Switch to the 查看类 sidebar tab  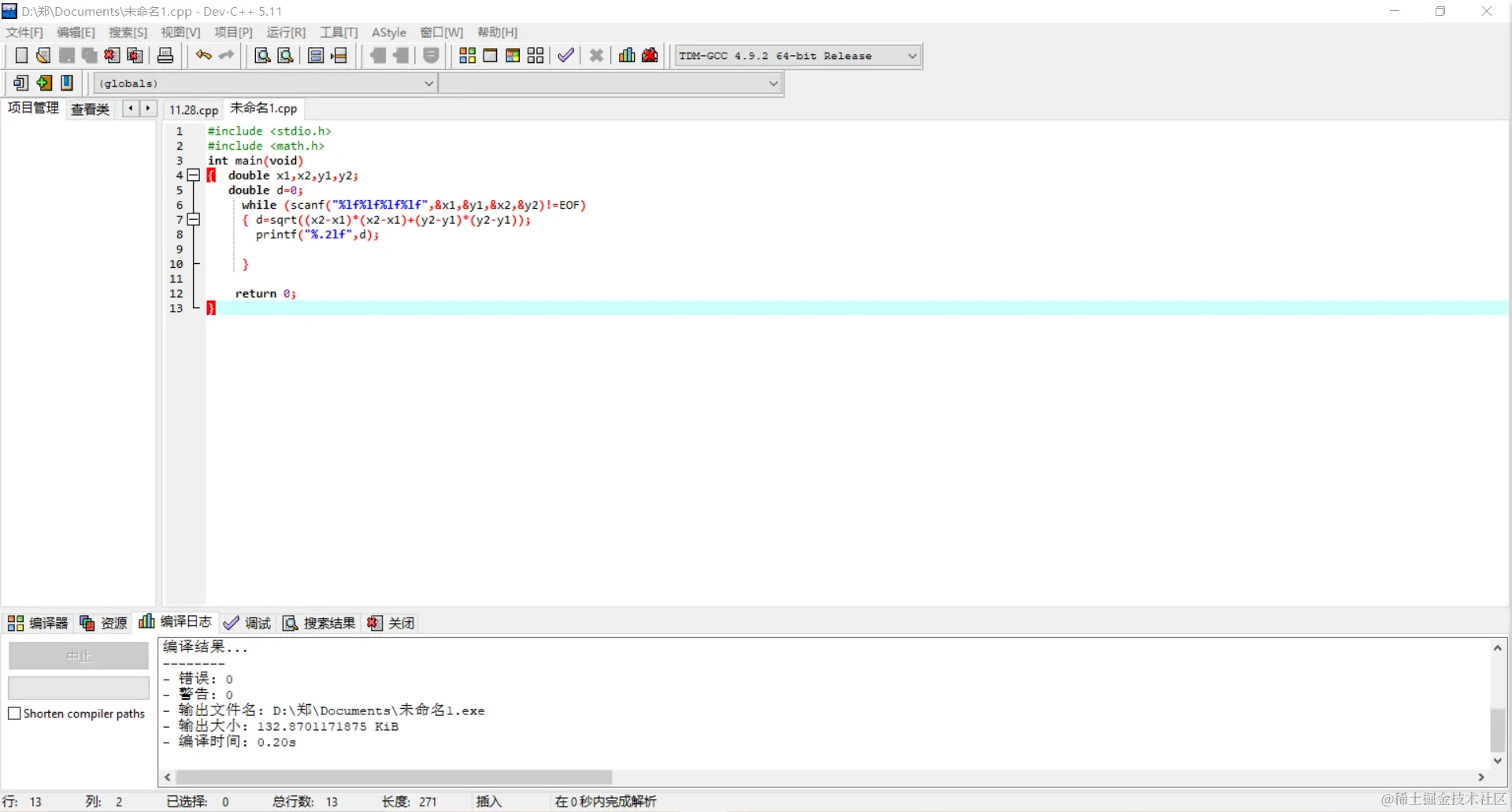(90, 109)
